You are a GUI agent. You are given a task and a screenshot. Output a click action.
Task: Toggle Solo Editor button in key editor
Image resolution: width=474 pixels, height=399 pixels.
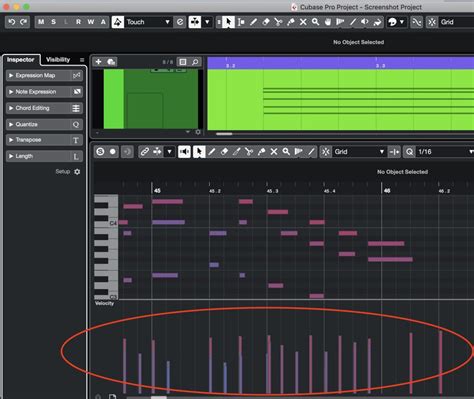[x=100, y=152]
